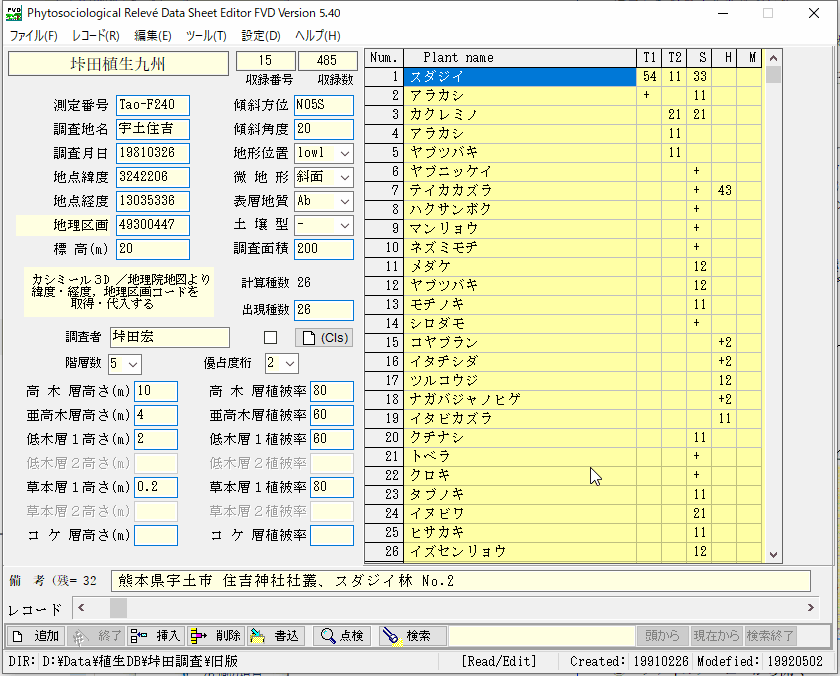Click the 点検 (check) magnifier button
The image size is (840, 676).
point(341,636)
